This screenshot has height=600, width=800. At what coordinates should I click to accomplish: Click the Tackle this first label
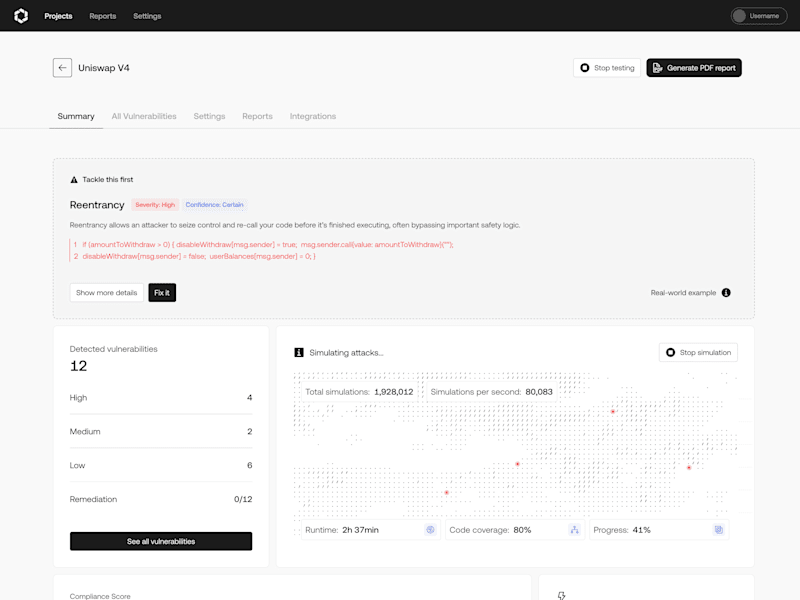pos(108,180)
